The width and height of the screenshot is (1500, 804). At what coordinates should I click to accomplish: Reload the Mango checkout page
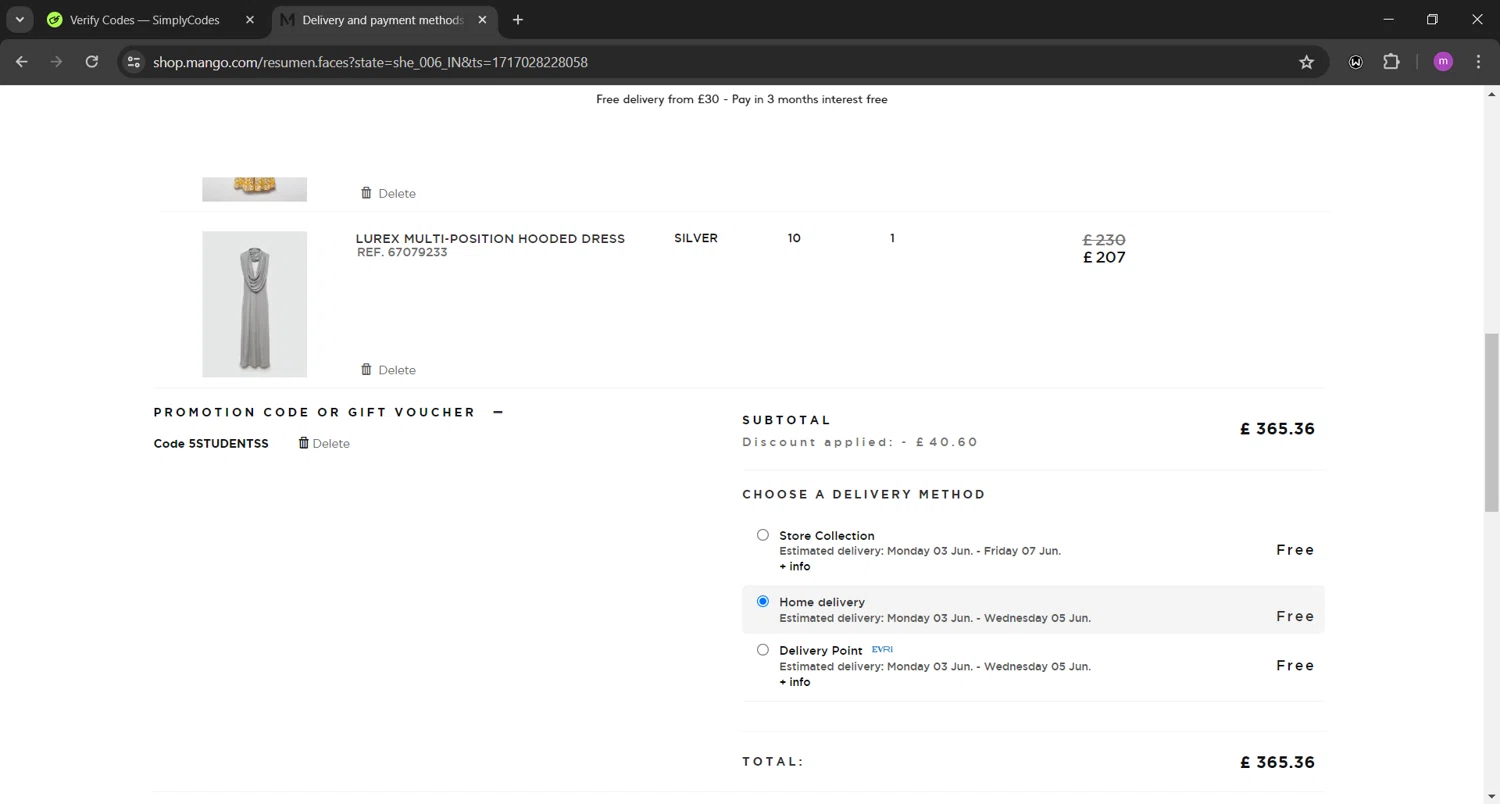[x=92, y=62]
